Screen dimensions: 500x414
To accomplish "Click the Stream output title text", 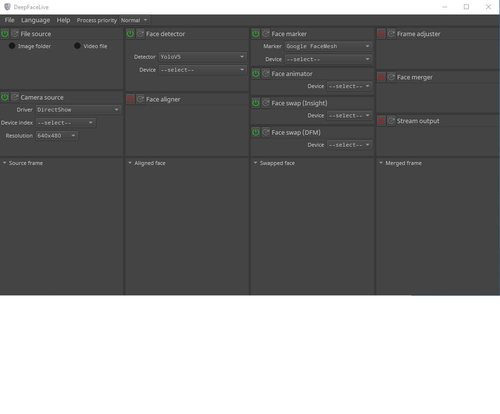I will tap(418, 121).
